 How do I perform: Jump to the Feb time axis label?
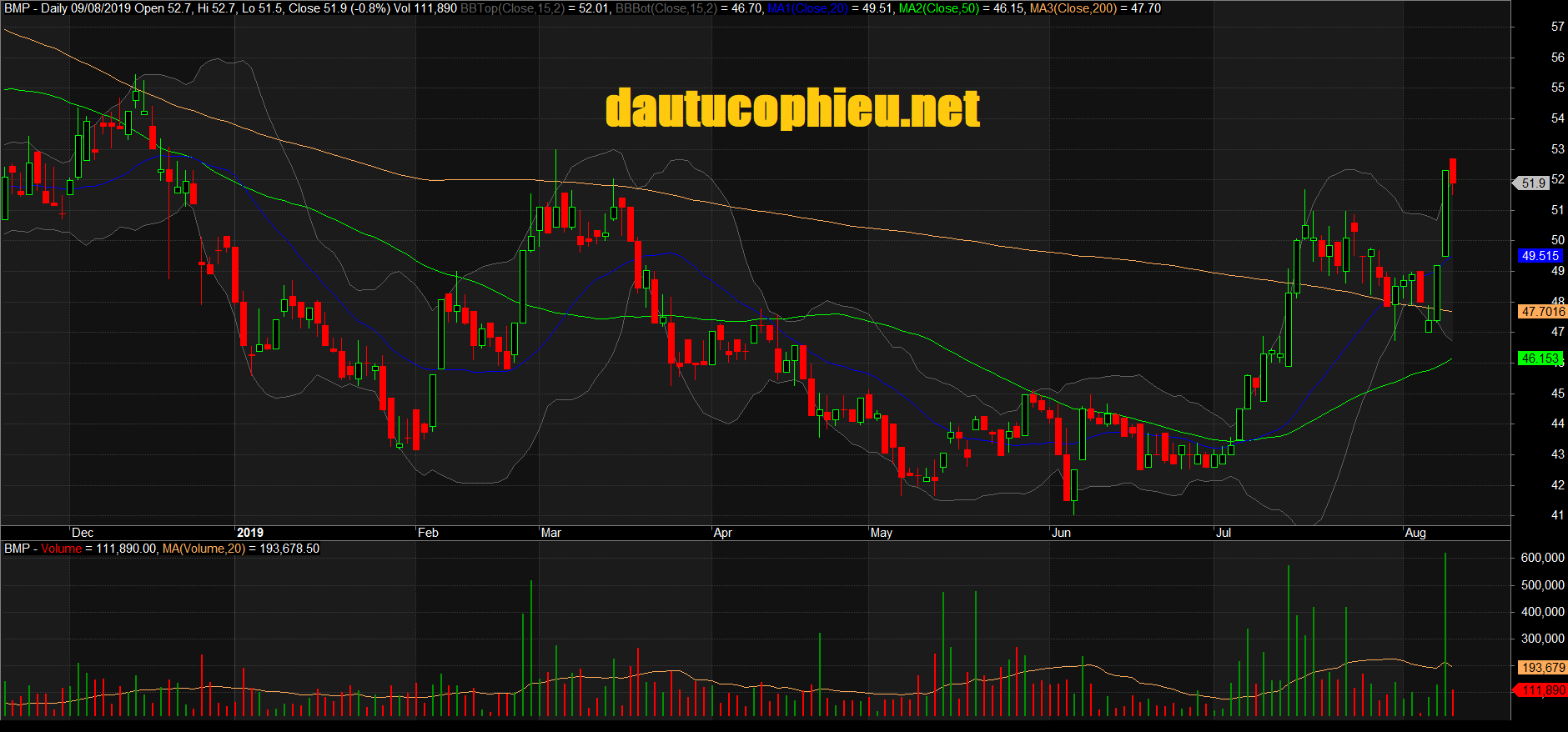(428, 533)
